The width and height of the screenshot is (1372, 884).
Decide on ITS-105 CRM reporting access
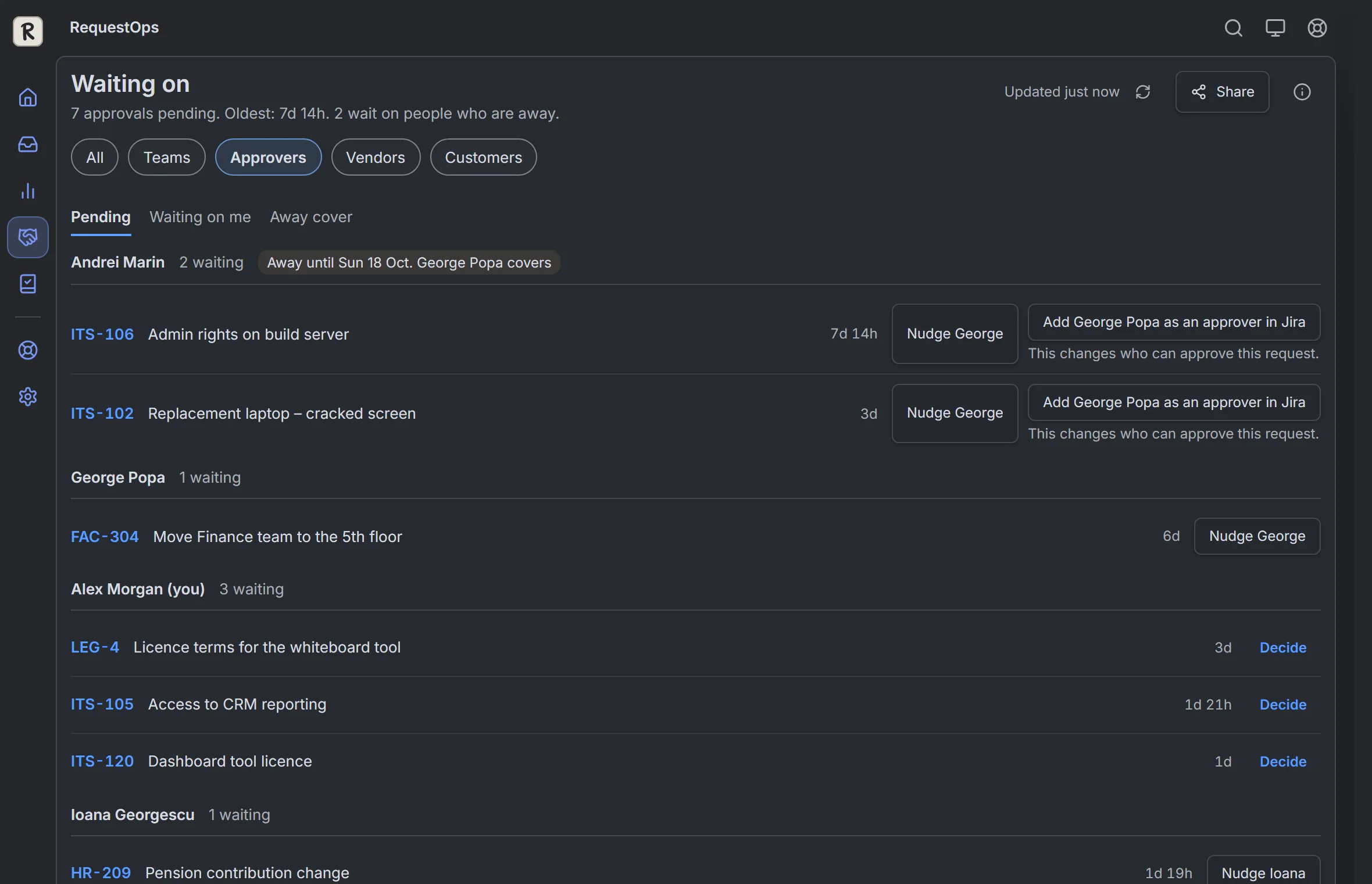(x=1282, y=705)
